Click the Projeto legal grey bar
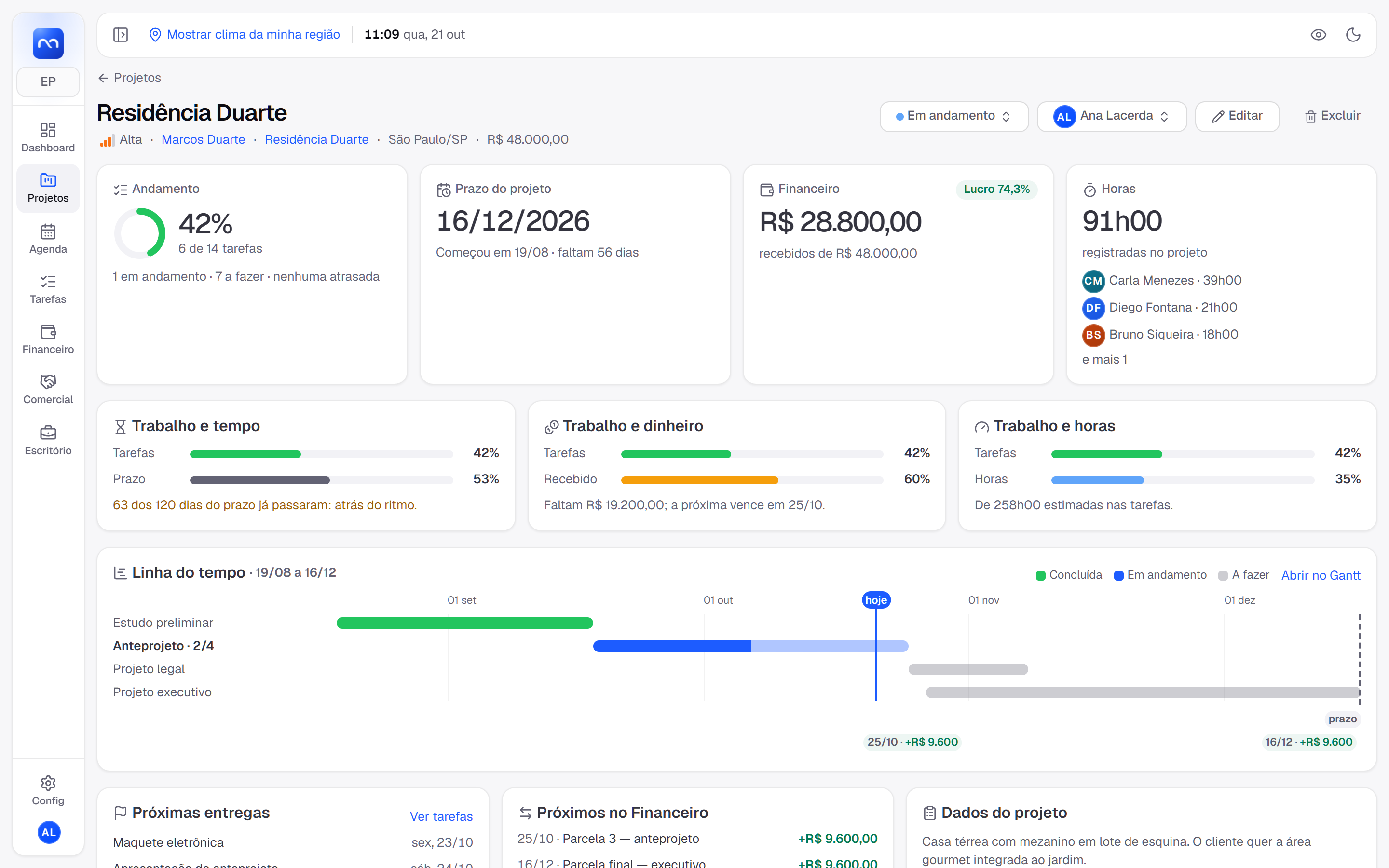The image size is (1389, 868). click(x=967, y=669)
